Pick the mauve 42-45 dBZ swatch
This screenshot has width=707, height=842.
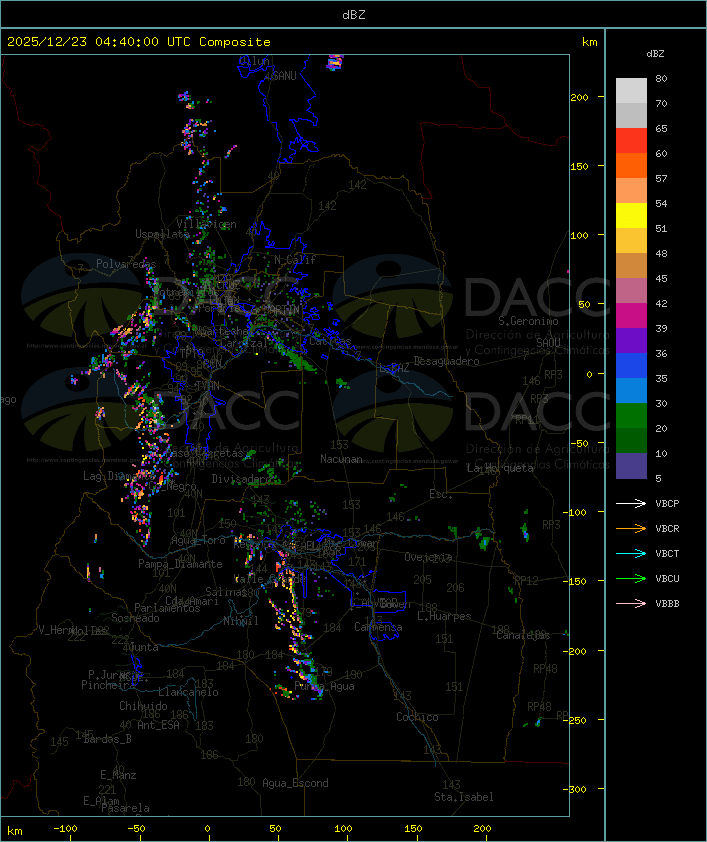(631, 291)
